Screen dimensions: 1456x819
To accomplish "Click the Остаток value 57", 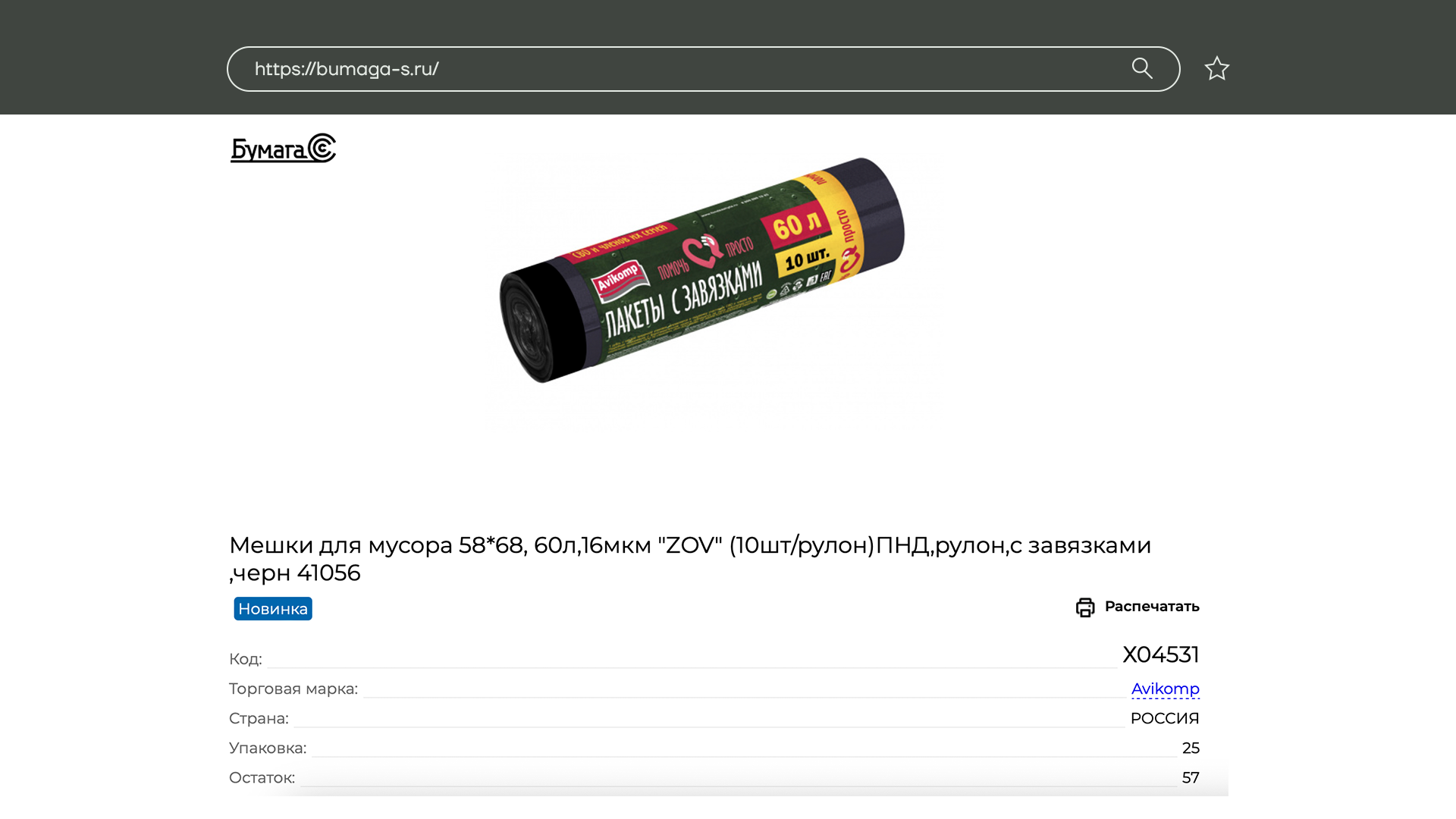I will coord(1191,777).
